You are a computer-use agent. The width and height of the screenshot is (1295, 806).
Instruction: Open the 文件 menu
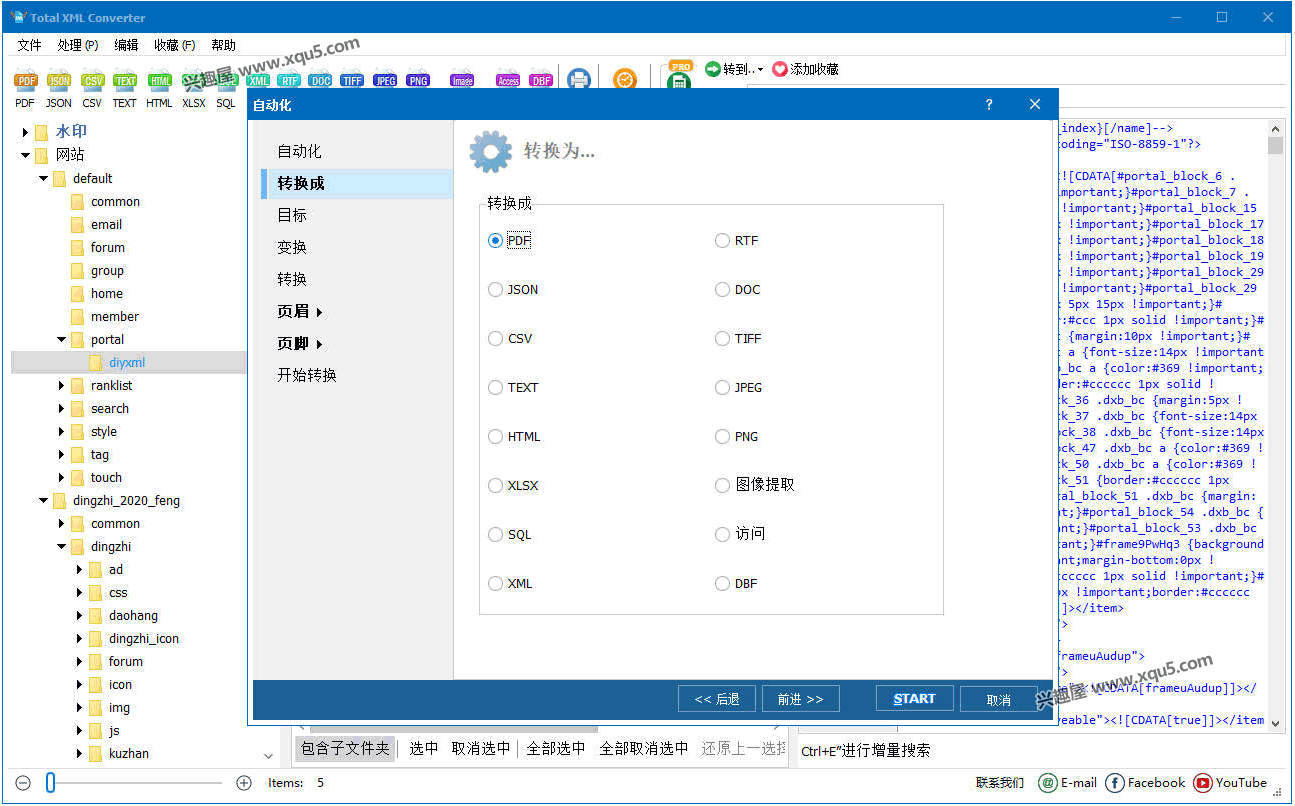(x=30, y=45)
